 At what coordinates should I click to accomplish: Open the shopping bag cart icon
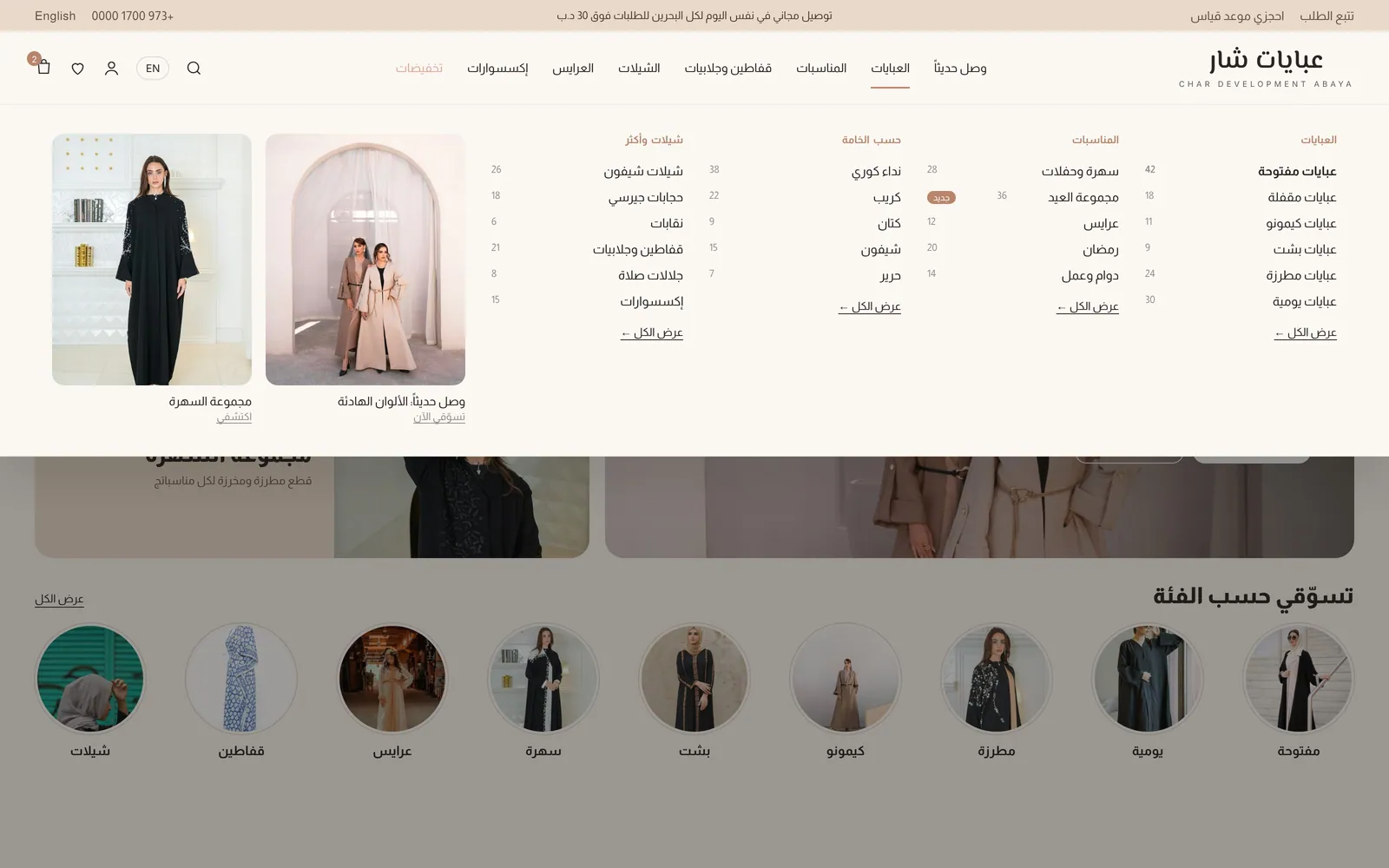[x=43, y=68]
